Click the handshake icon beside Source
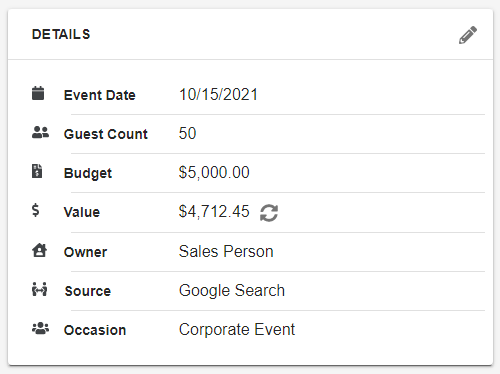The height and width of the screenshot is (374, 500). pos(39,289)
